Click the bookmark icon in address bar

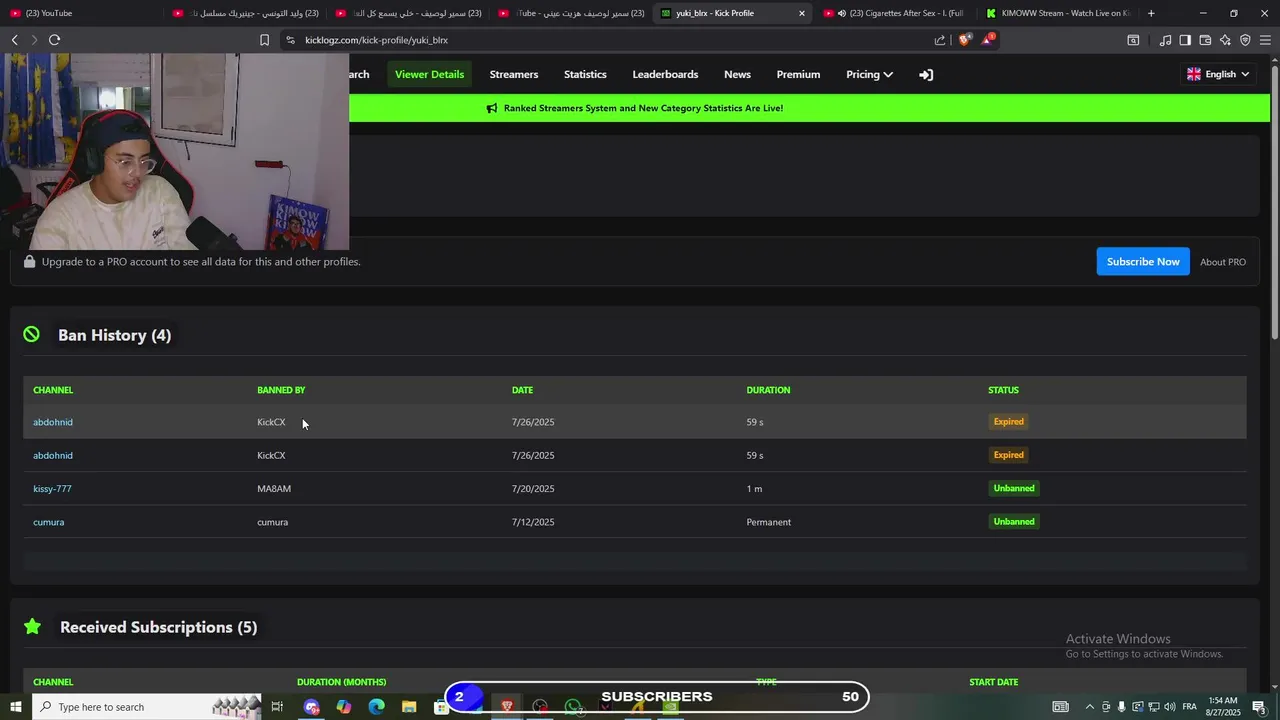tap(264, 40)
